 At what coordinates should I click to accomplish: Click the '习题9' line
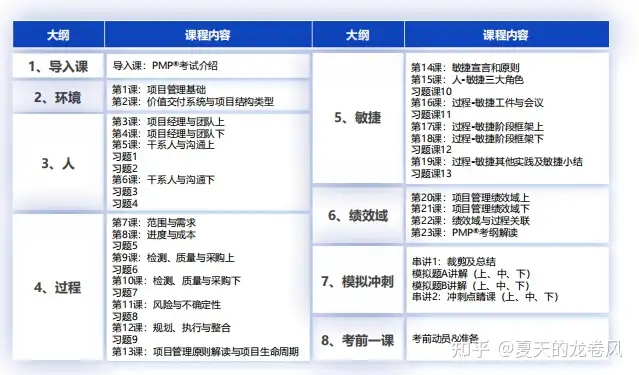point(125,340)
